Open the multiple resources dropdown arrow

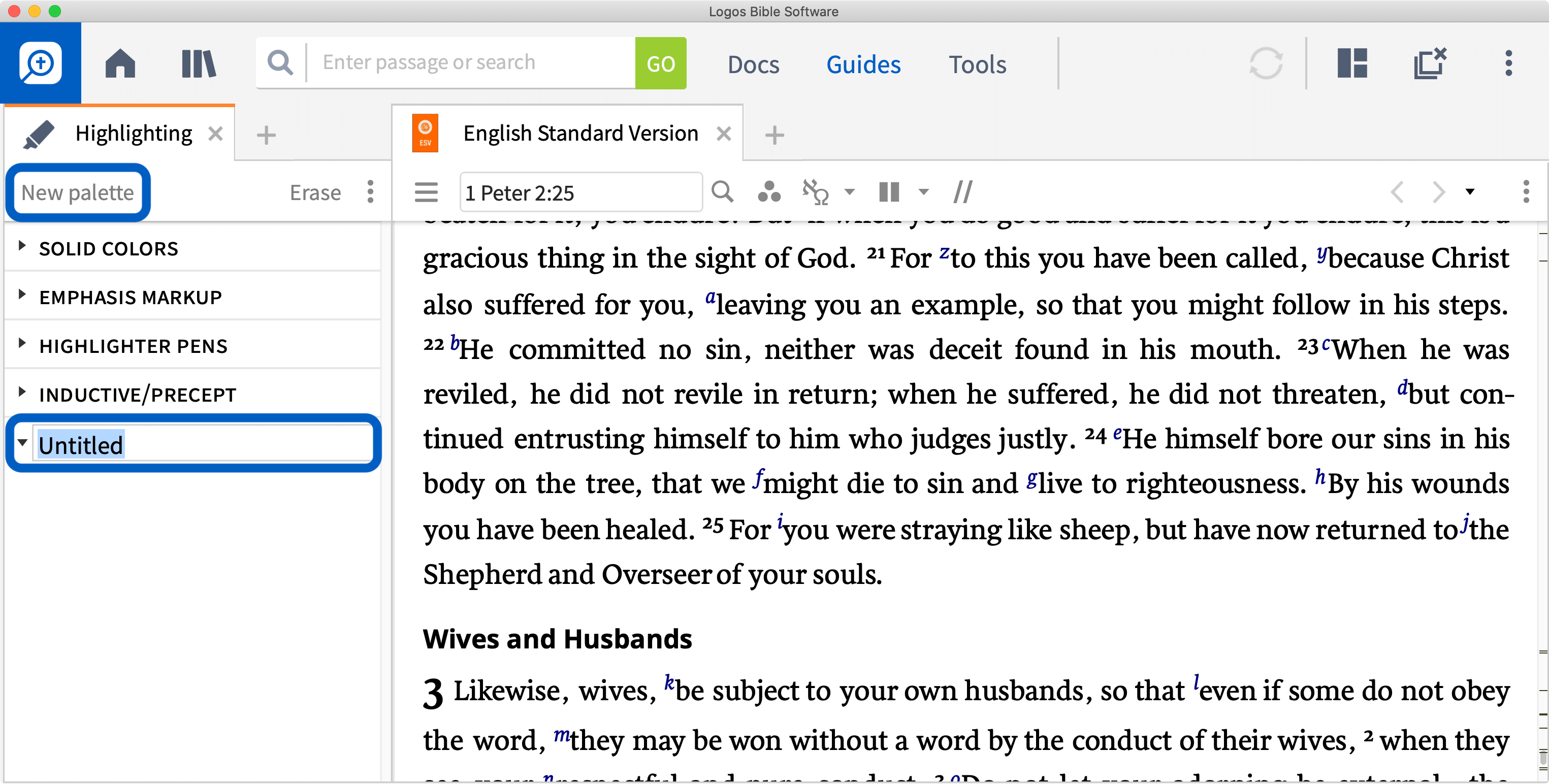click(924, 192)
